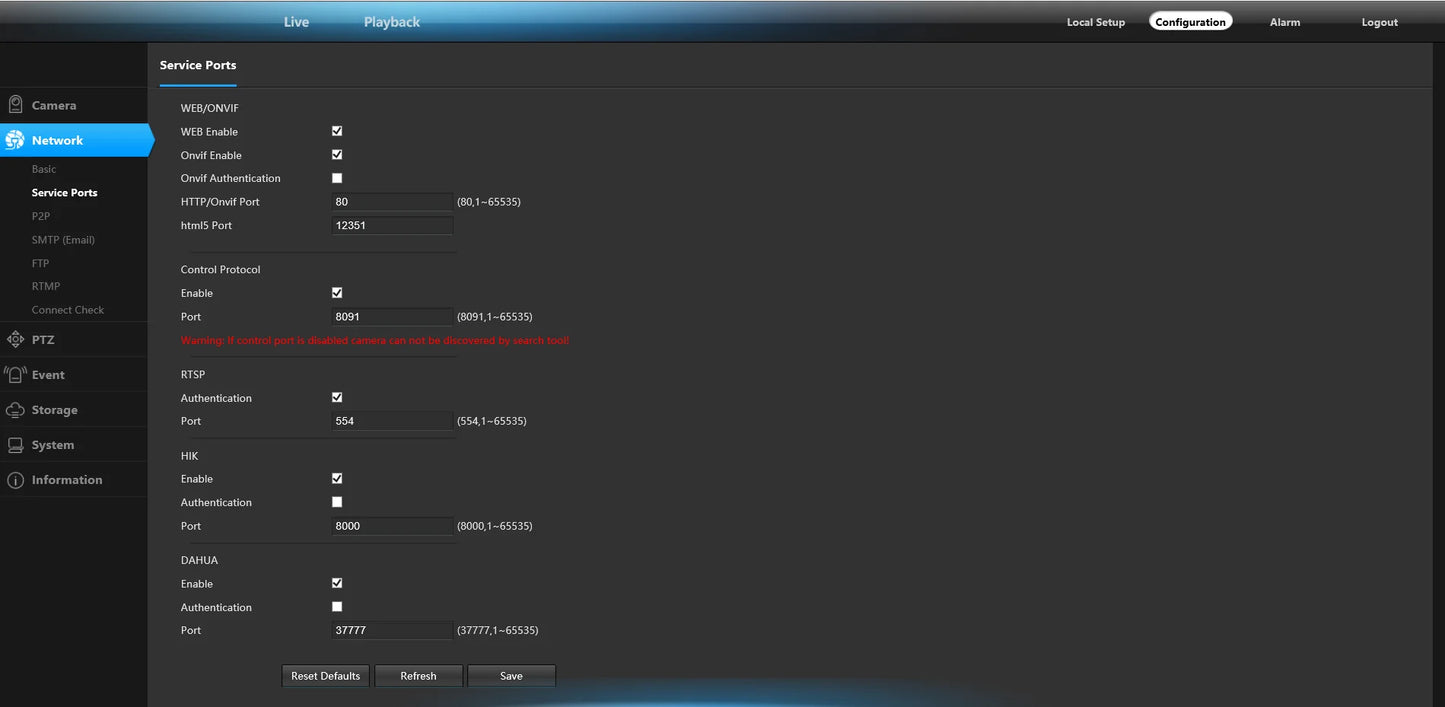This screenshot has height=707, width=1445.
Task: Switch to the Live view tab
Action: tap(296, 22)
